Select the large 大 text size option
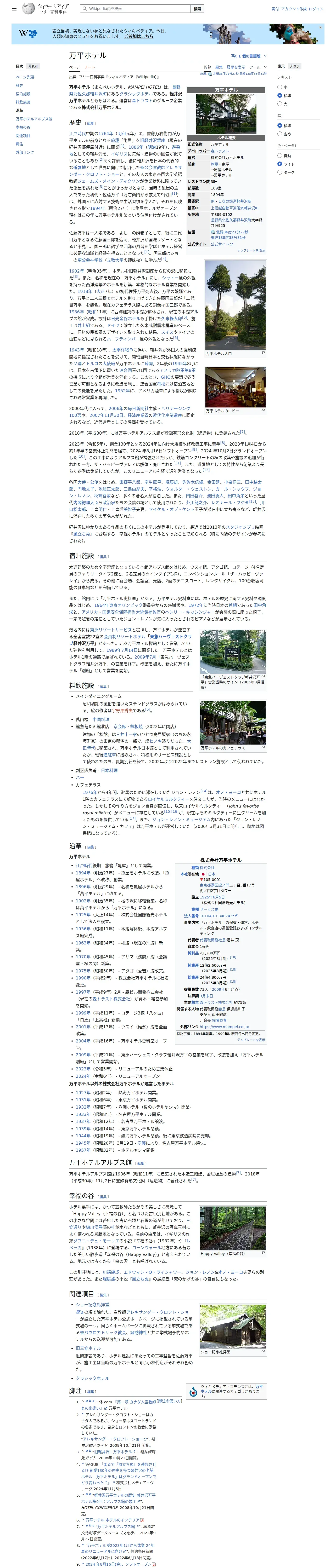Viewport: 336px width, 1568px height. pos(280,104)
